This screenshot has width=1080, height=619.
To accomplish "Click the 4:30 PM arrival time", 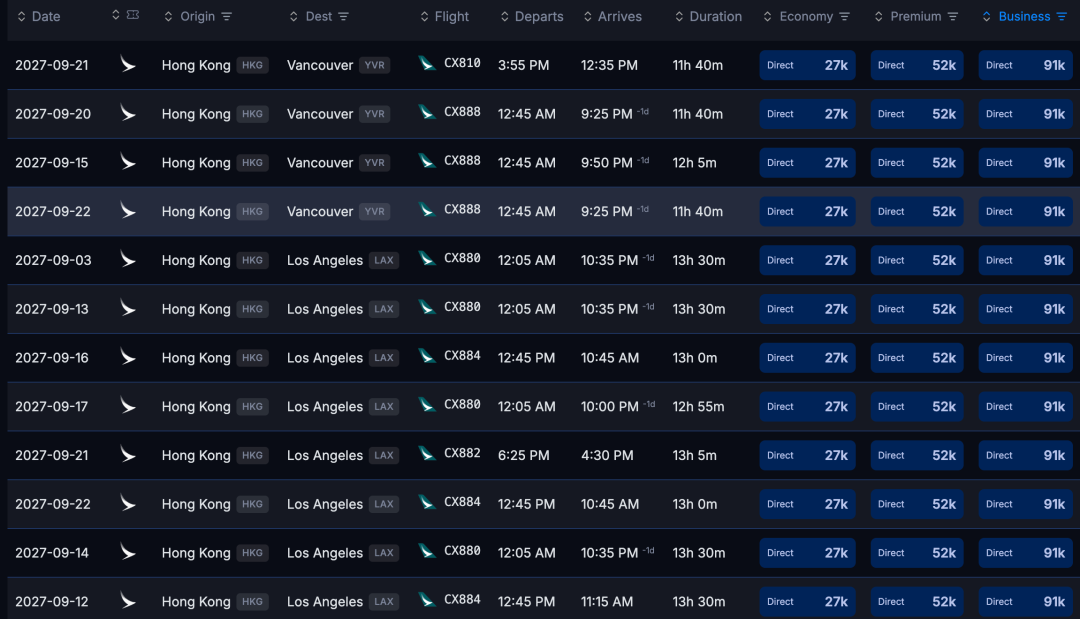I will pyautogui.click(x=607, y=456).
